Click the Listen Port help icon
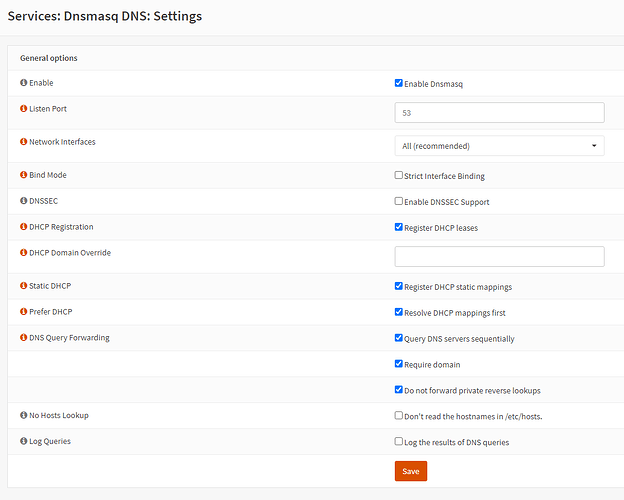Image resolution: width=624 pixels, height=500 pixels. (x=24, y=108)
